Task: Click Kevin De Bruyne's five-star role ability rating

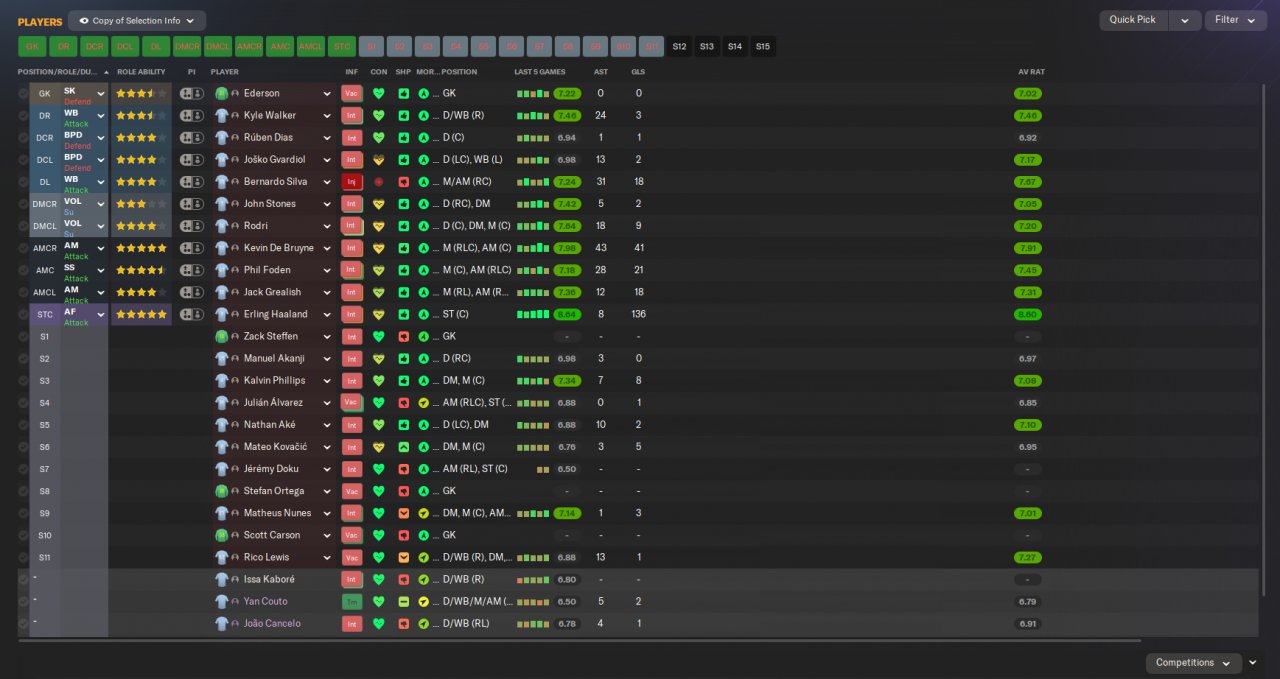Action: point(141,248)
